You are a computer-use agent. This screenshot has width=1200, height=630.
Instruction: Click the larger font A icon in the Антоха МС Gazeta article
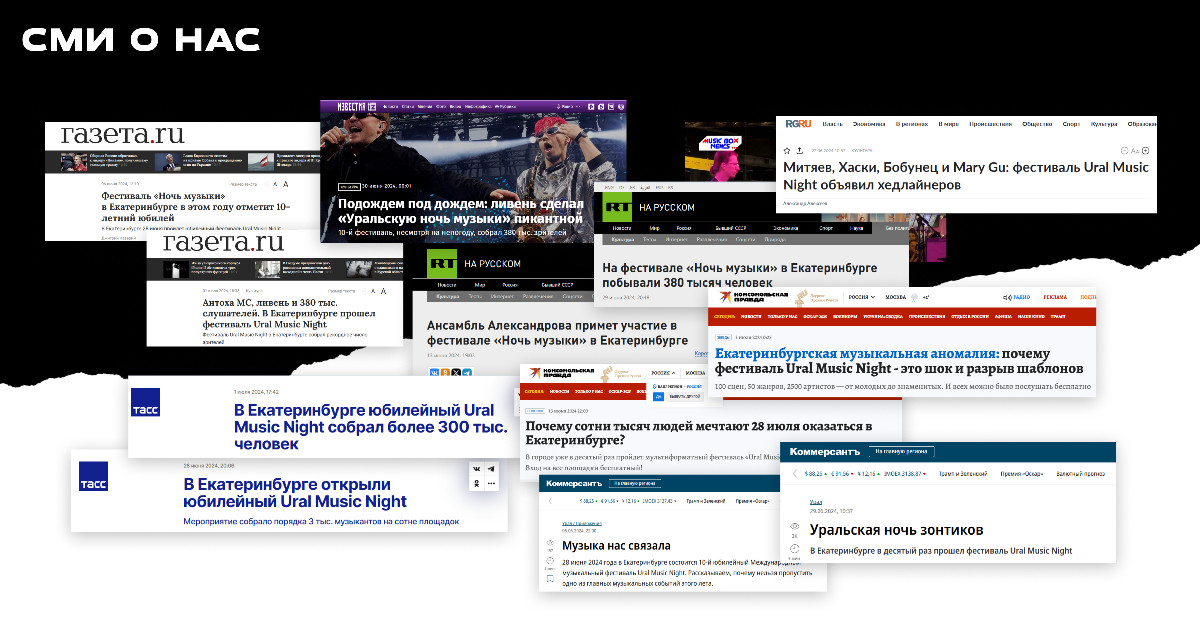pyautogui.click(x=383, y=291)
